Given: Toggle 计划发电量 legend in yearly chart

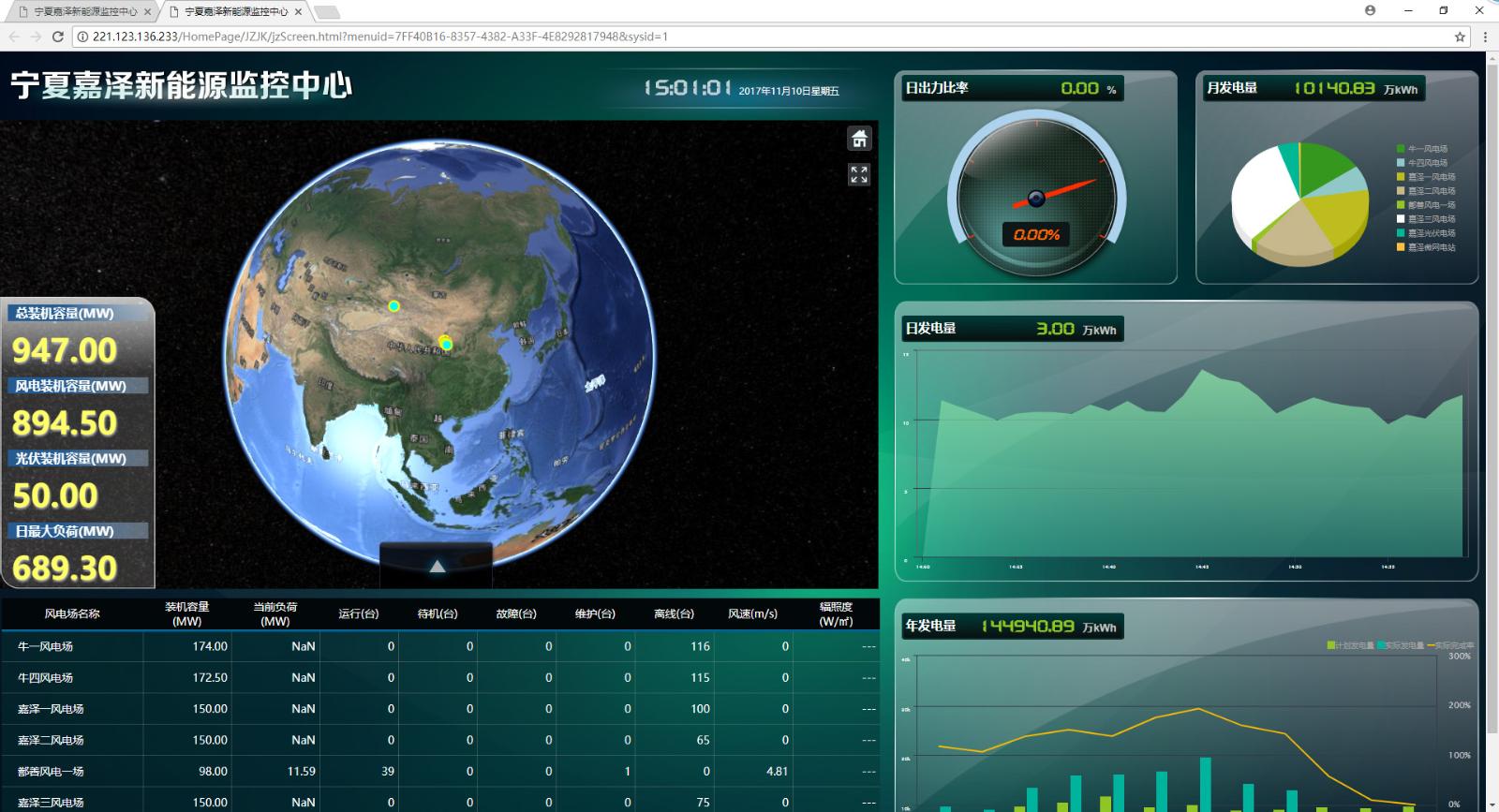Looking at the screenshot, I should pos(1350,645).
